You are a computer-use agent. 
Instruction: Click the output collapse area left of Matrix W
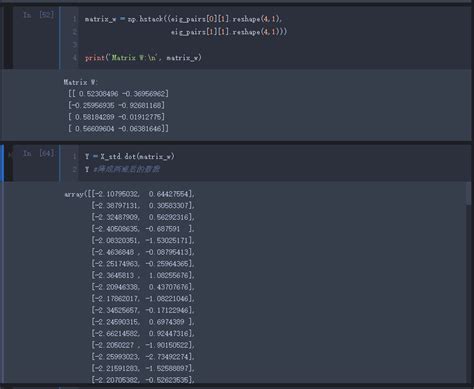[30, 105]
